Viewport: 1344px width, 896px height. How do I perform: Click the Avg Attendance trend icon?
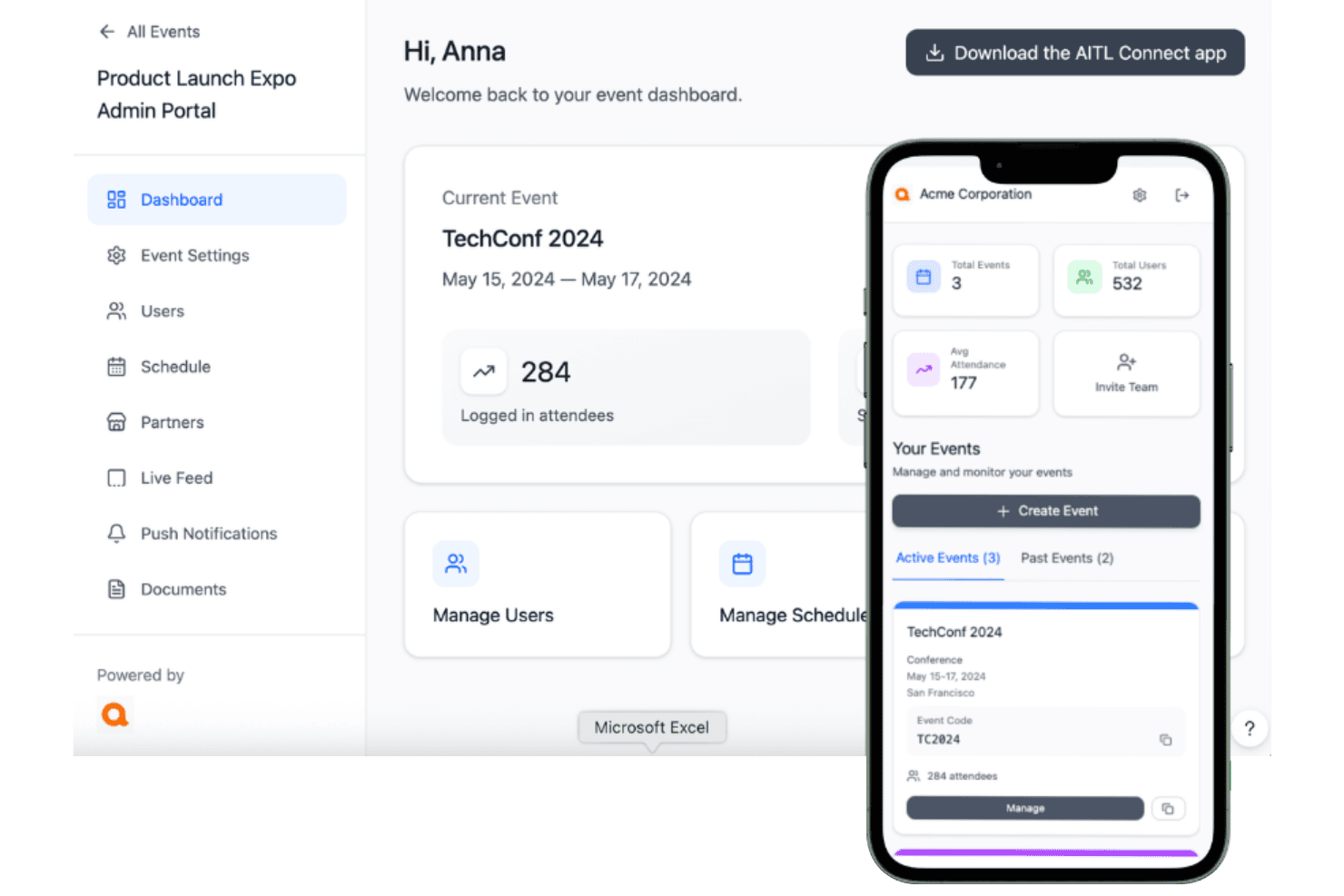click(924, 369)
